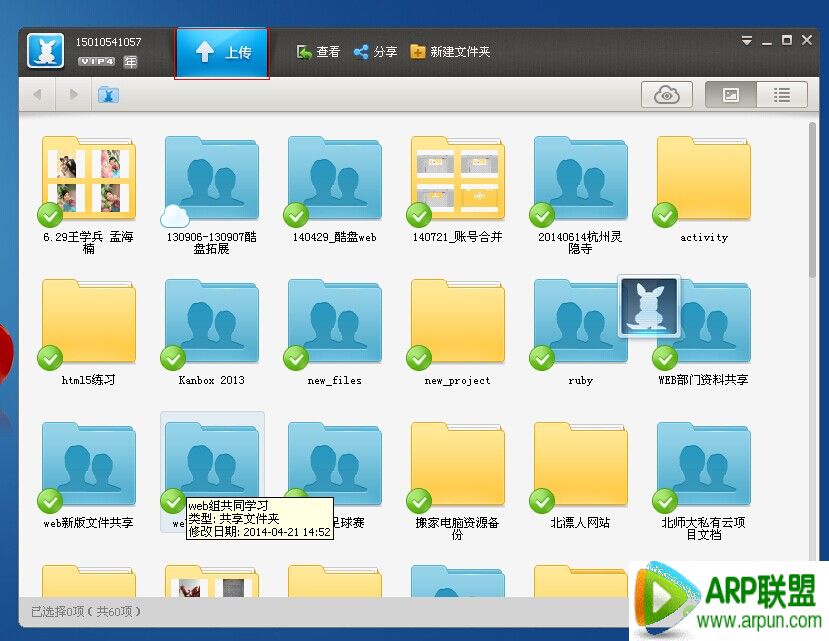Open the 查看 view option
Viewport: 829px width, 641px height.
(x=318, y=52)
